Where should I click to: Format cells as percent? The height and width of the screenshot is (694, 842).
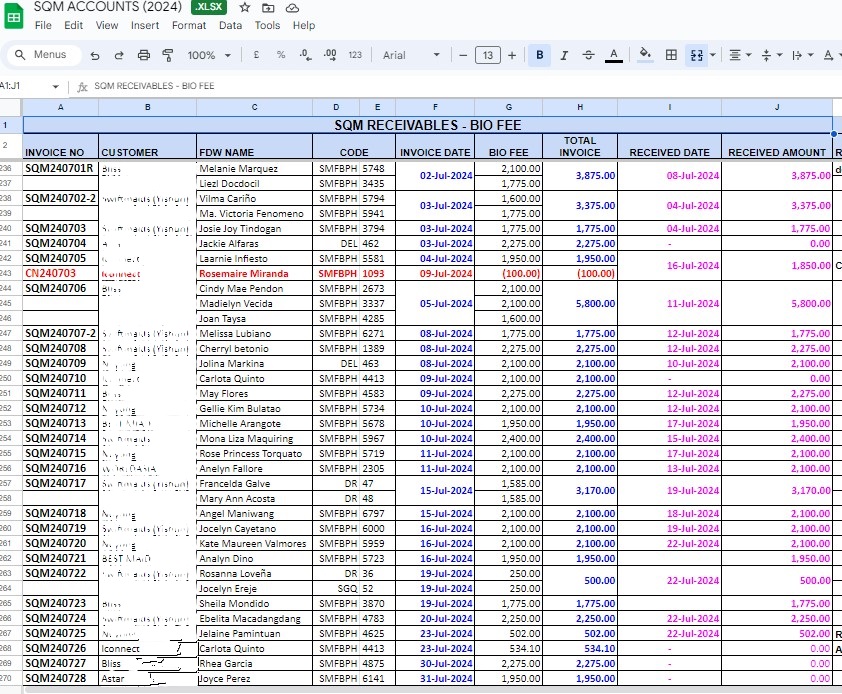281,55
